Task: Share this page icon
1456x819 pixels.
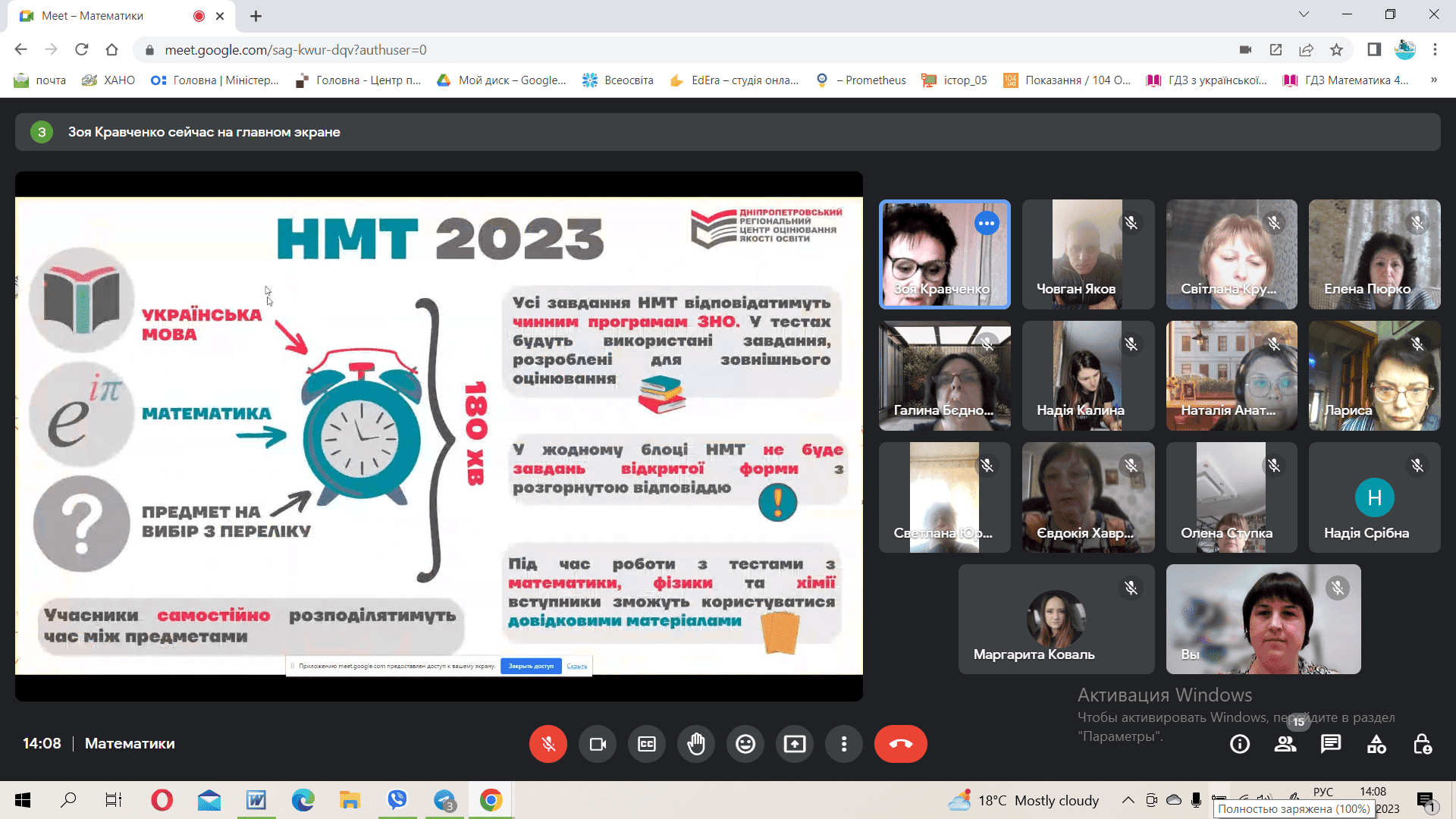Action: point(1306,50)
